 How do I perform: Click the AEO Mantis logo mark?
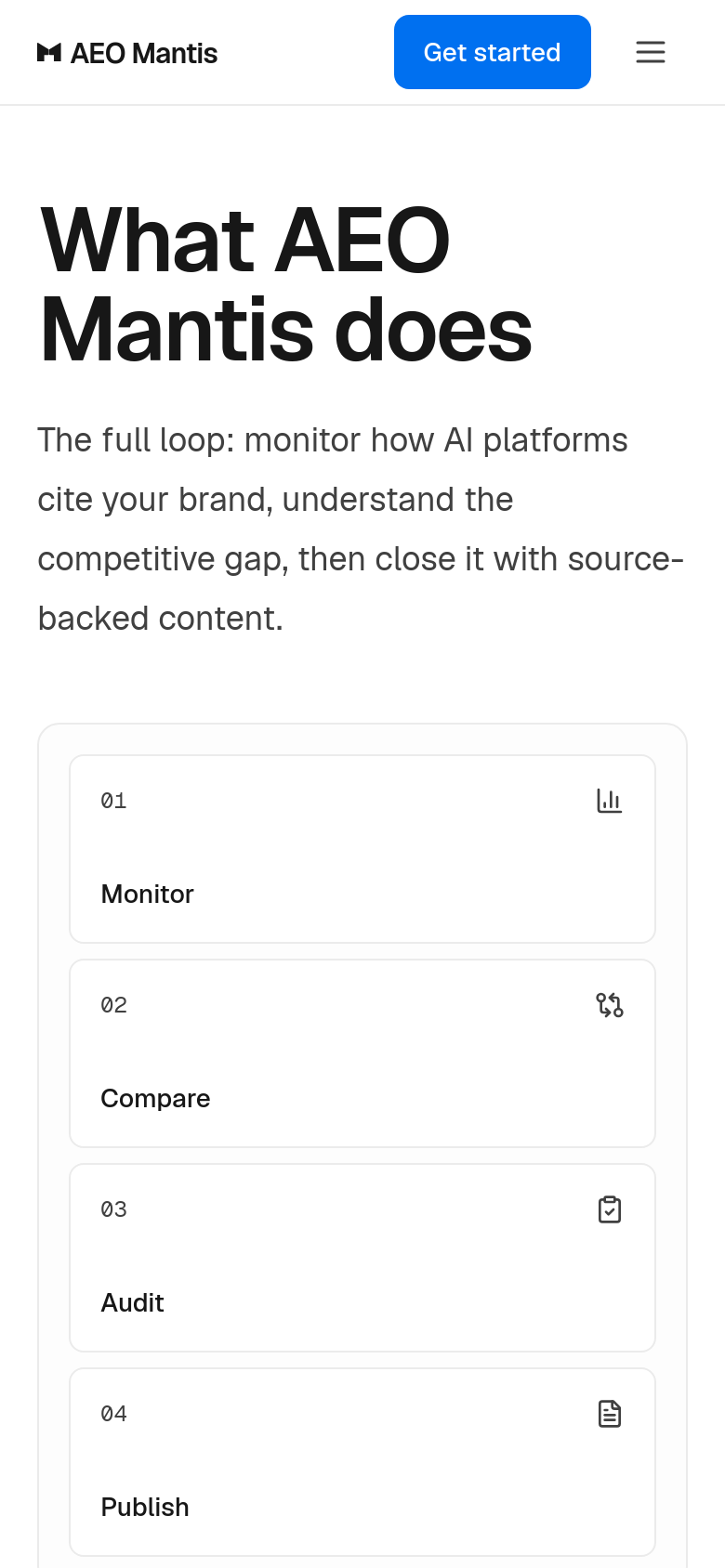point(49,53)
